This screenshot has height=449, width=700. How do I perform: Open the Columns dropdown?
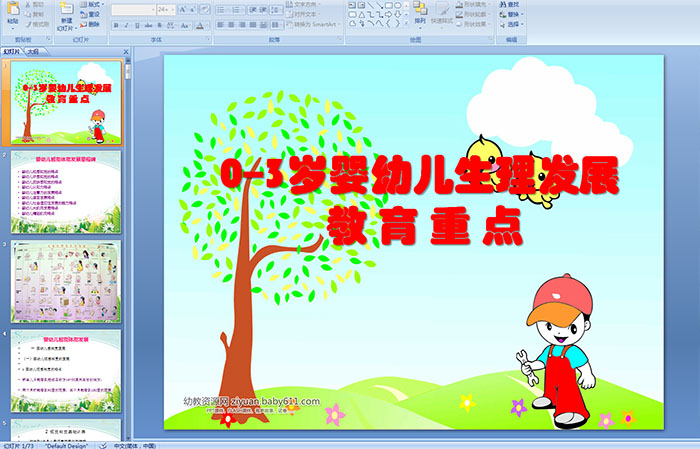pyautogui.click(x=277, y=25)
